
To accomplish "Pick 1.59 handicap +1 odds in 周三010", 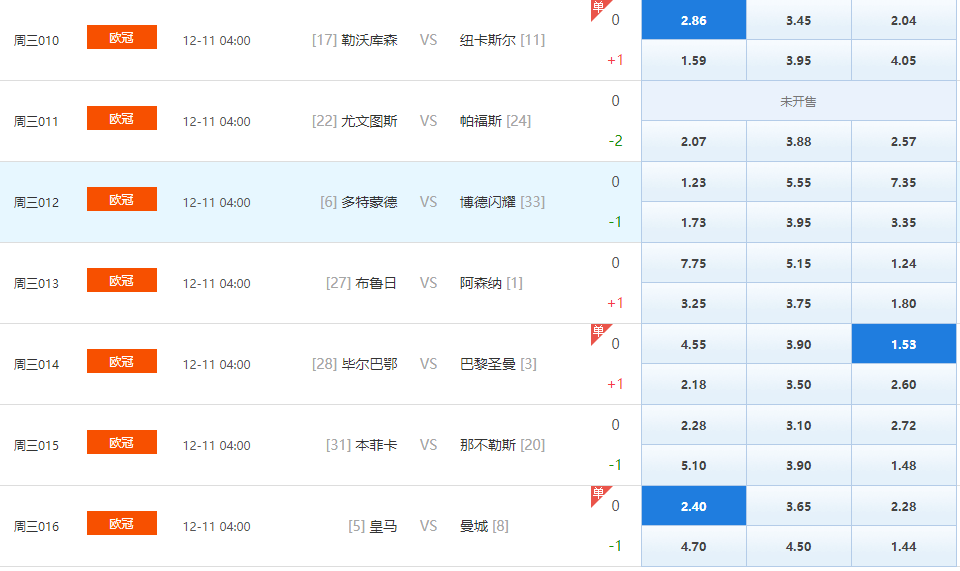I will (694, 61).
